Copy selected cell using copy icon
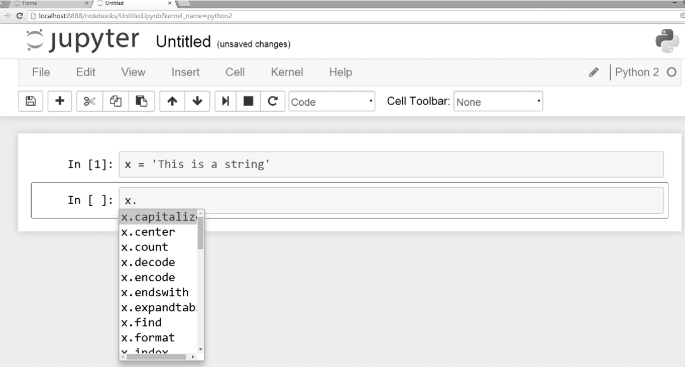The image size is (685, 367). (x=115, y=101)
